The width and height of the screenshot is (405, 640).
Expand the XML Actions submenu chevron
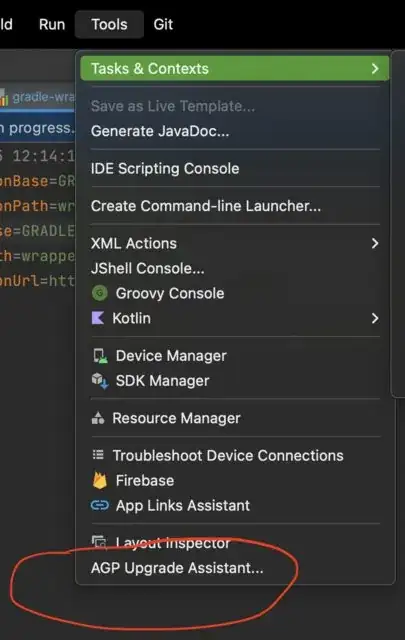(375, 243)
